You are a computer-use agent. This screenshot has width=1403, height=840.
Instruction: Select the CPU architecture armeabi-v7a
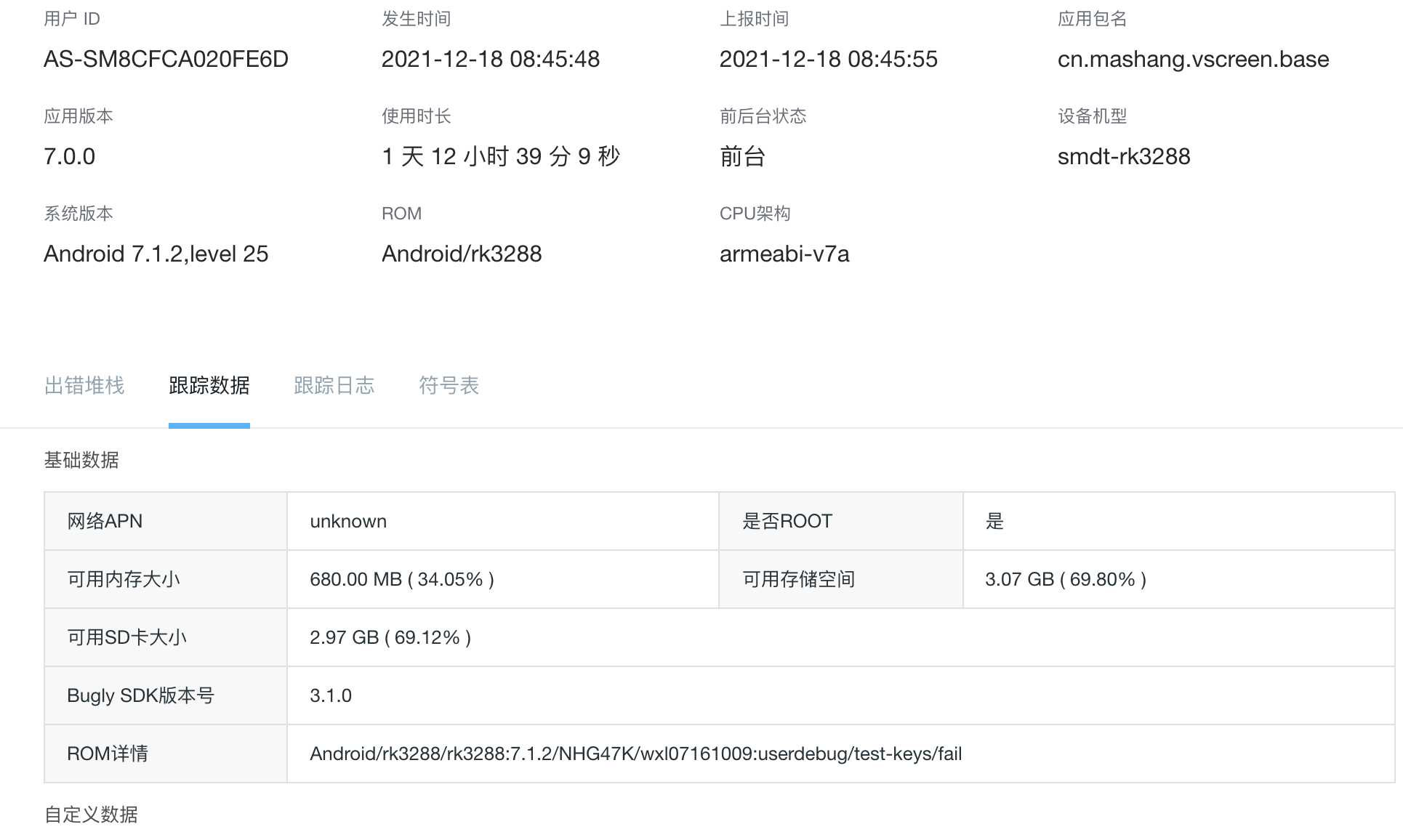coord(784,254)
